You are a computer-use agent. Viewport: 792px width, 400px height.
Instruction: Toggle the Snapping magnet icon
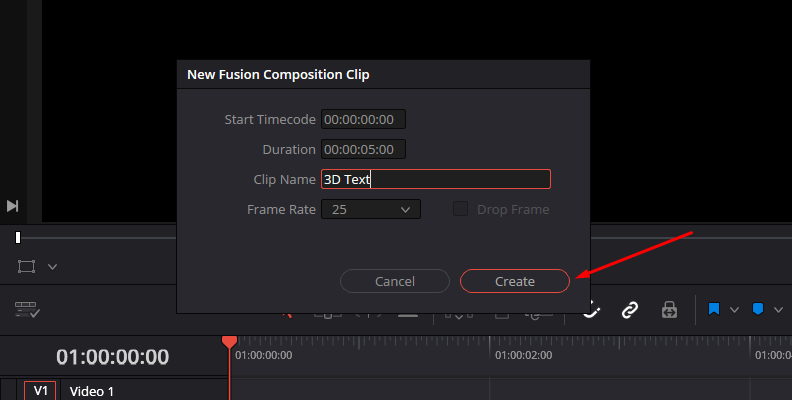click(x=592, y=310)
